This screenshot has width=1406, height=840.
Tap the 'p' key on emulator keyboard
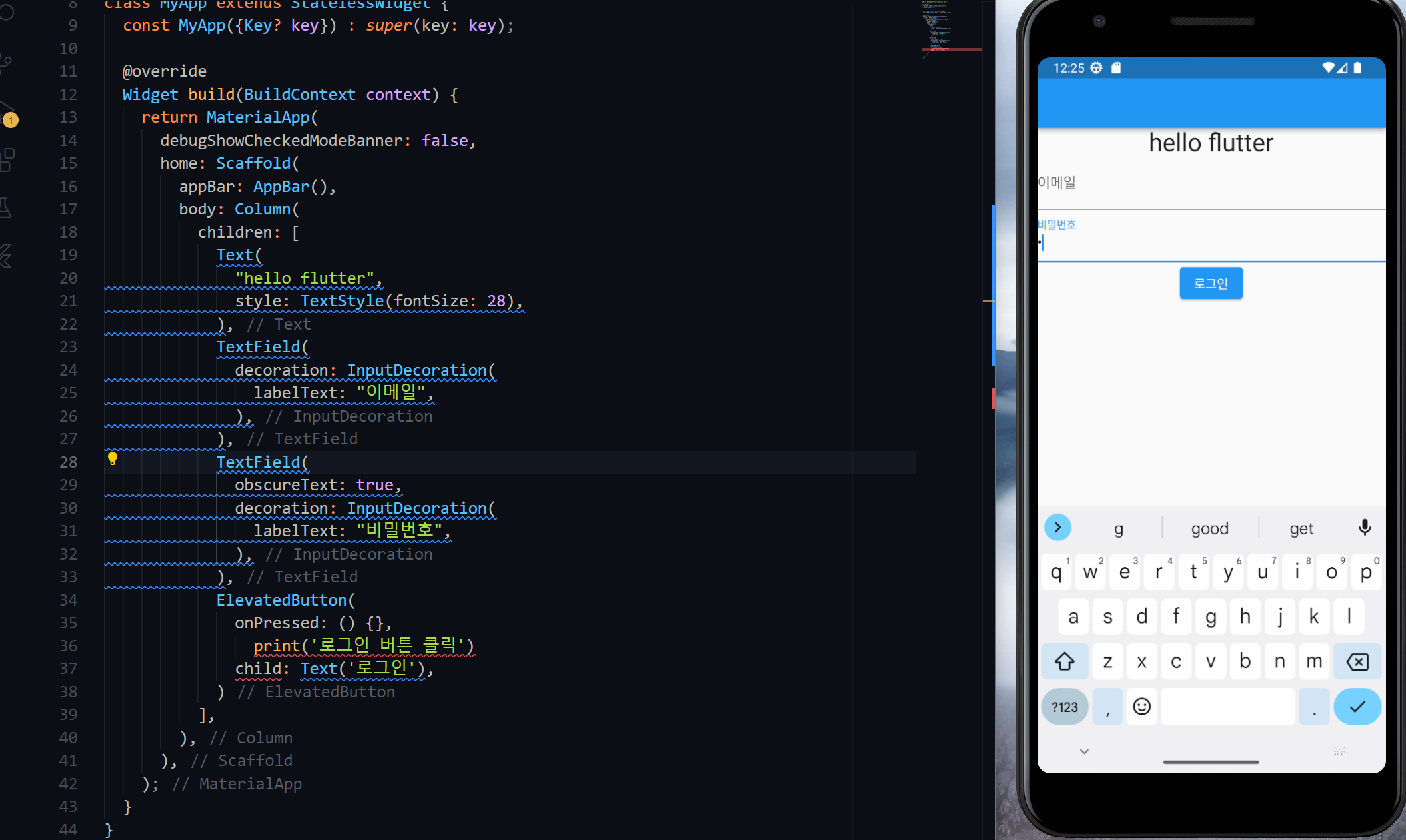click(x=1366, y=572)
